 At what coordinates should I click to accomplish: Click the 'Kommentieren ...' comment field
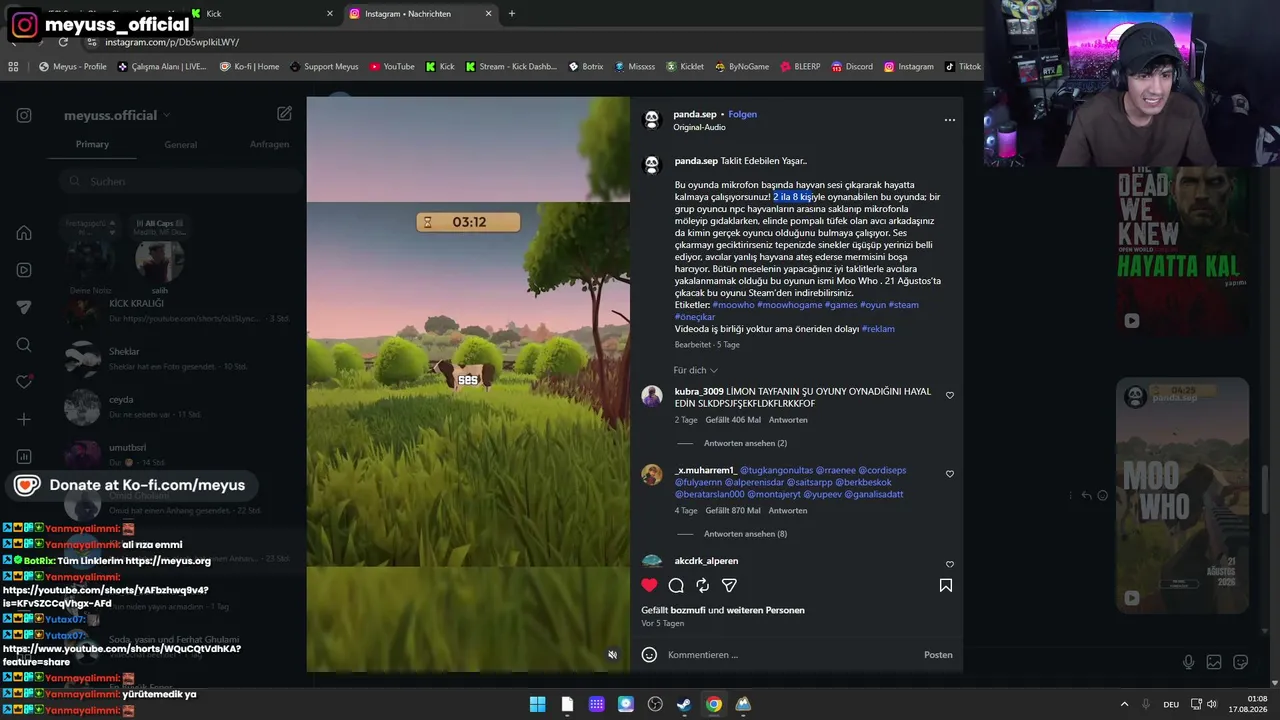790,655
